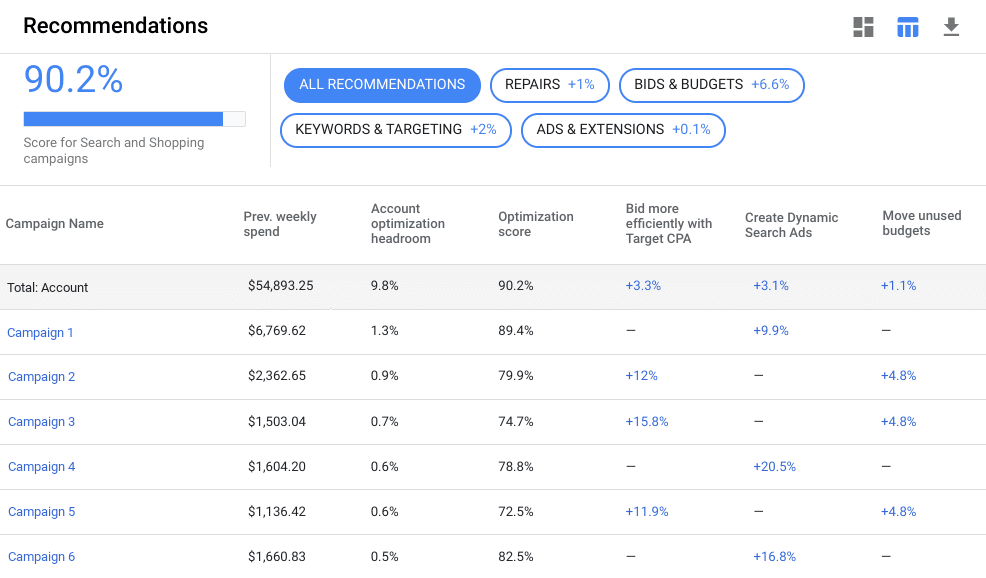Toggle the KEYWORDS & TARGETING +2% filter
The image size is (986, 578).
[395, 131]
